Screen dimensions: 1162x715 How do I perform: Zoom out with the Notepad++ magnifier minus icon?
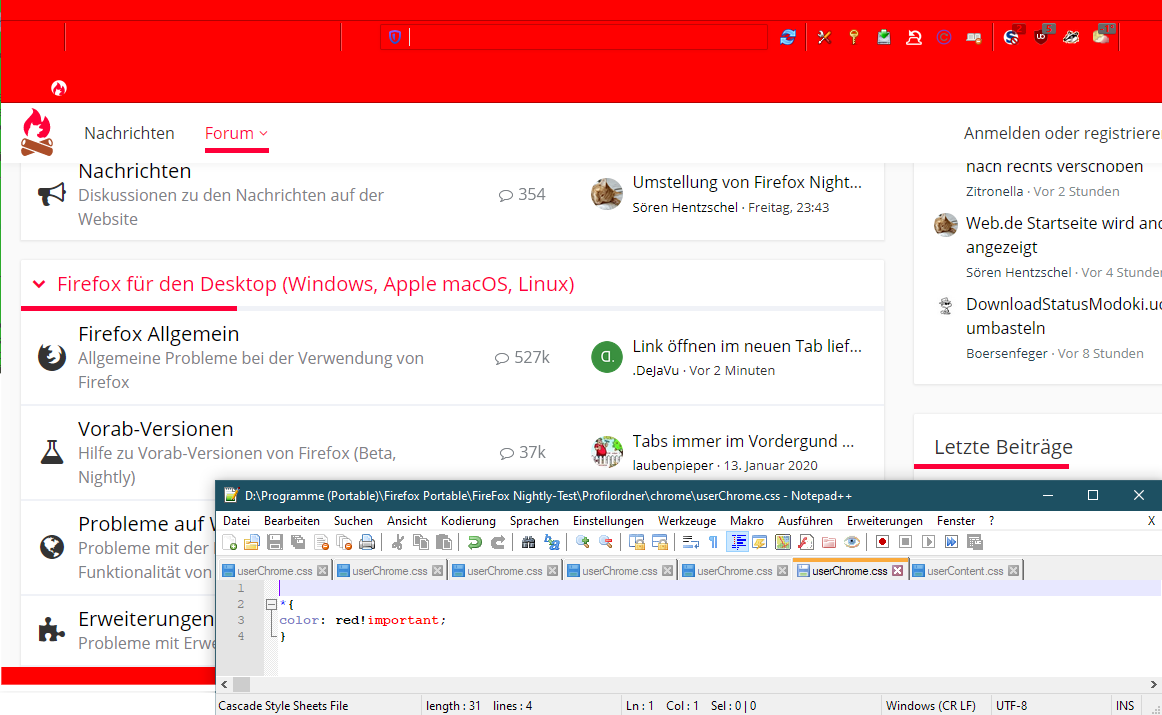606,542
